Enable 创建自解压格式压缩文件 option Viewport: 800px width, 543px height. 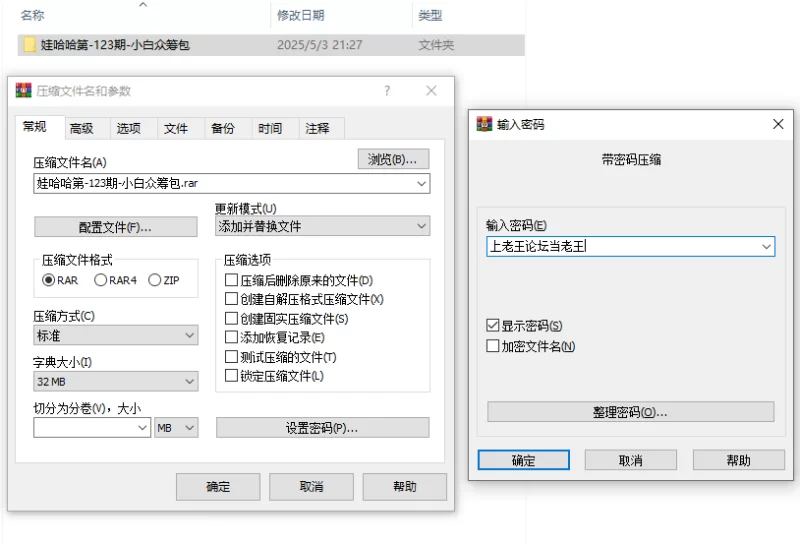pos(231,299)
